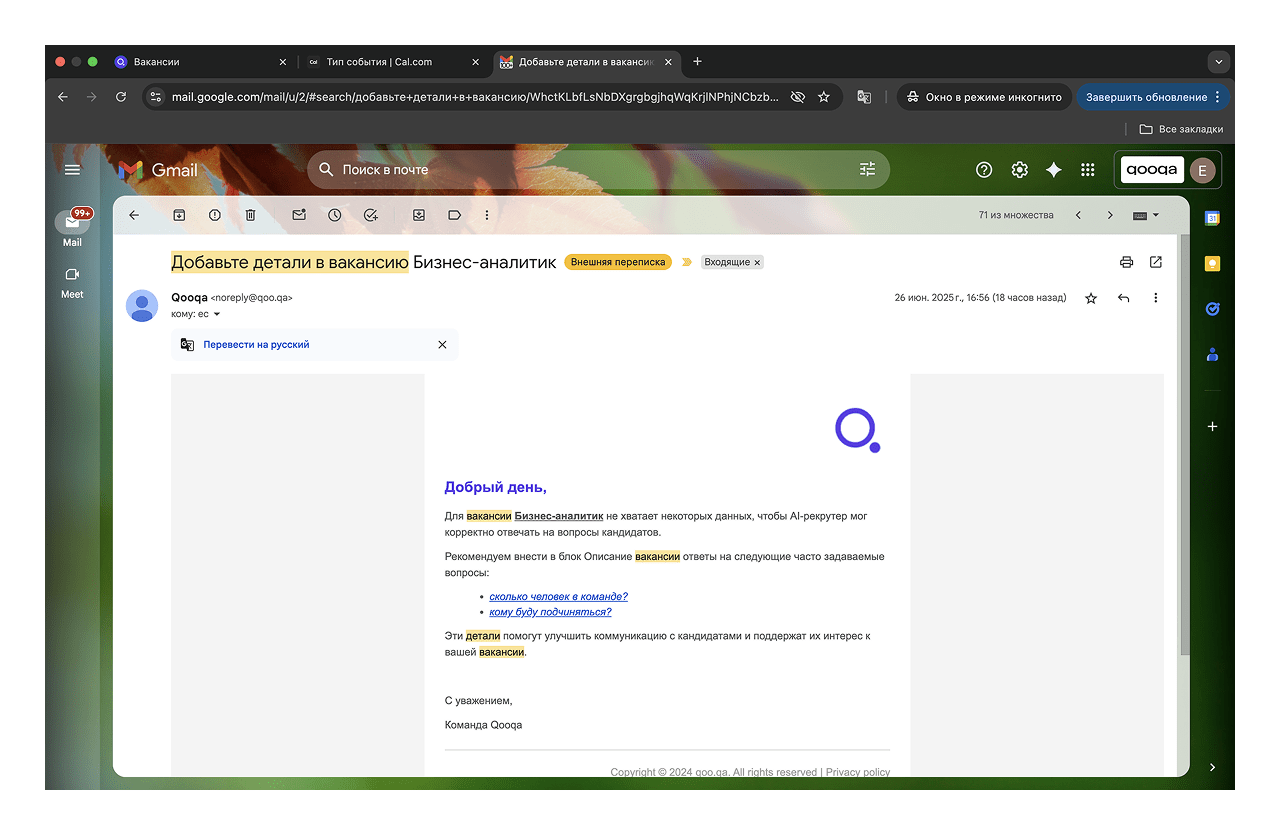The height and width of the screenshot is (835, 1280).
Task: Reply to the Qooqa message
Action: point(1123,298)
